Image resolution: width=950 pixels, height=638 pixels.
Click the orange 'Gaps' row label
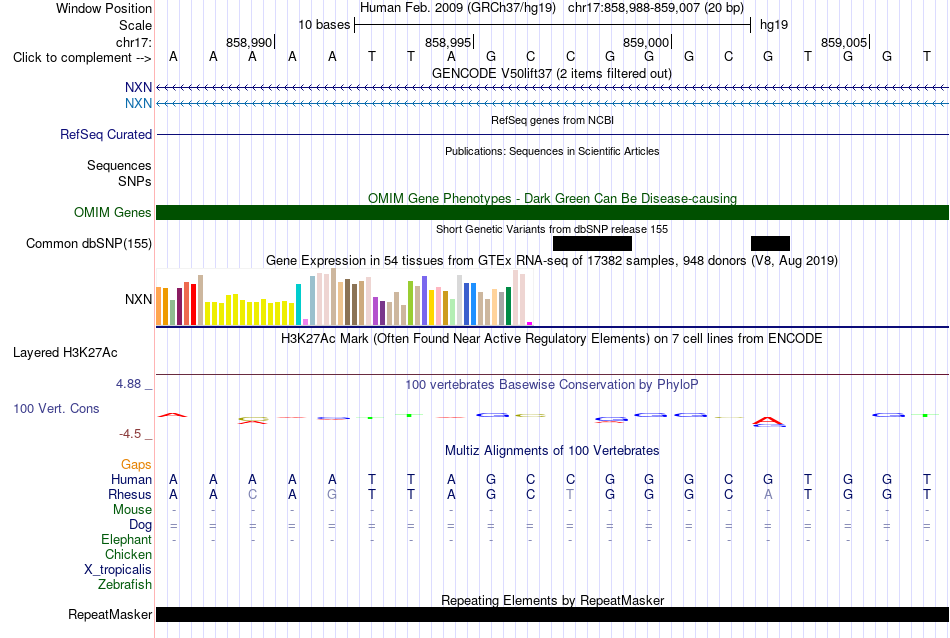(136, 464)
